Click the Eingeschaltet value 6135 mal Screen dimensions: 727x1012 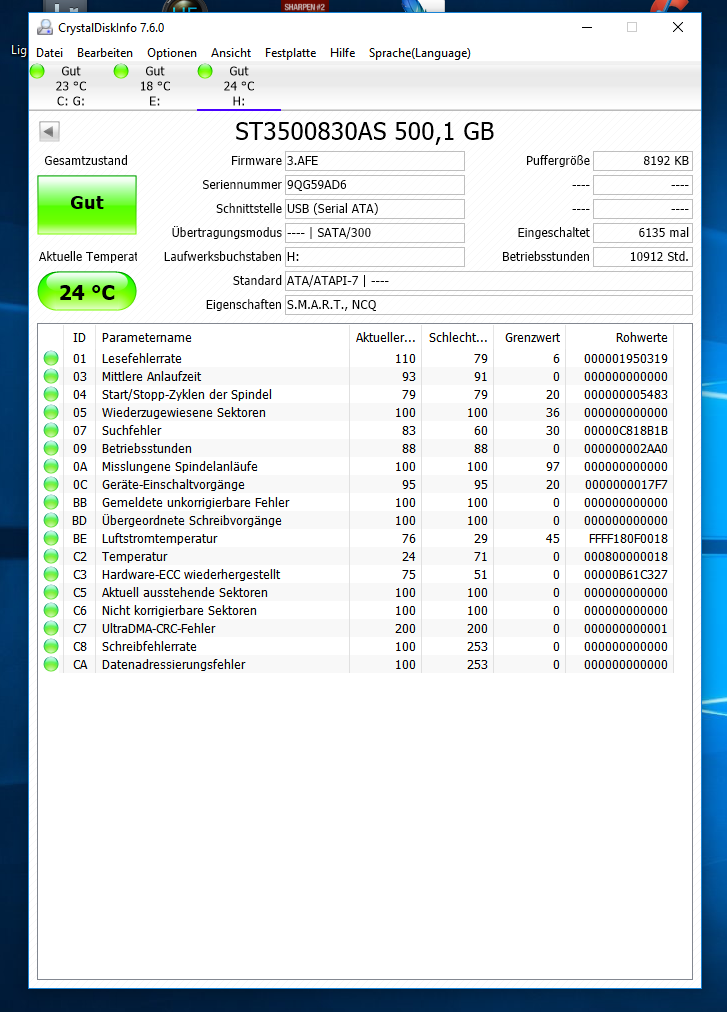[x=643, y=232]
